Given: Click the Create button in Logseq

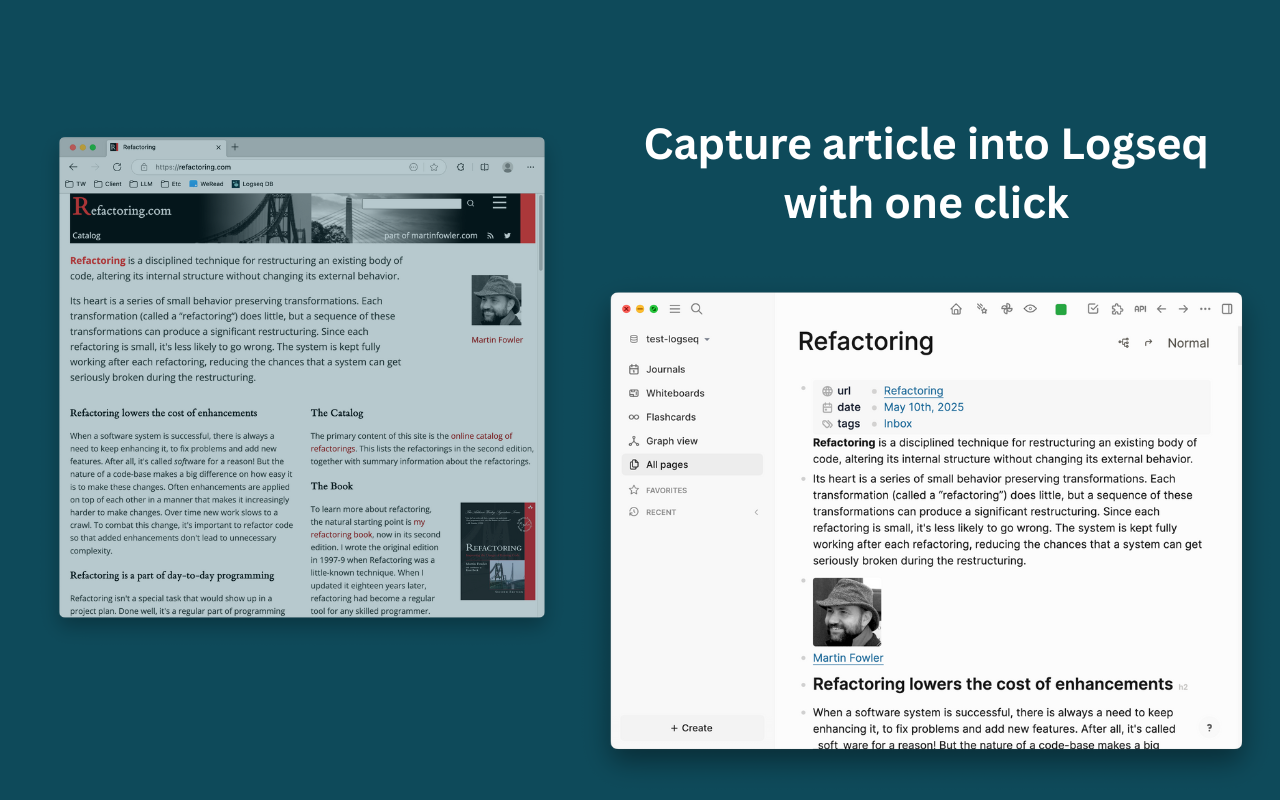Looking at the screenshot, I should 692,728.
